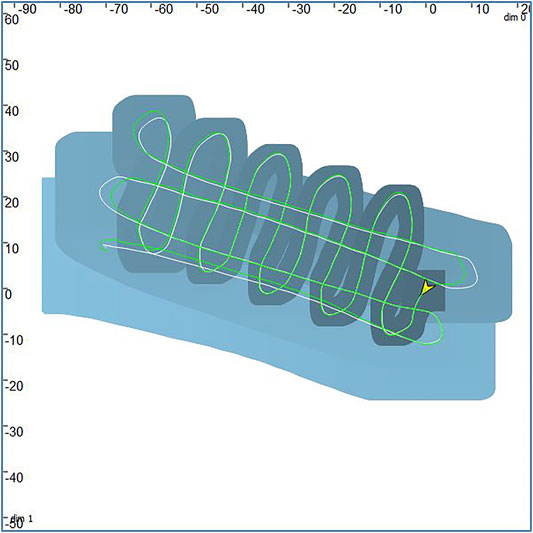
Task: Click the green path's starting hook at the left
Action: 104,246
